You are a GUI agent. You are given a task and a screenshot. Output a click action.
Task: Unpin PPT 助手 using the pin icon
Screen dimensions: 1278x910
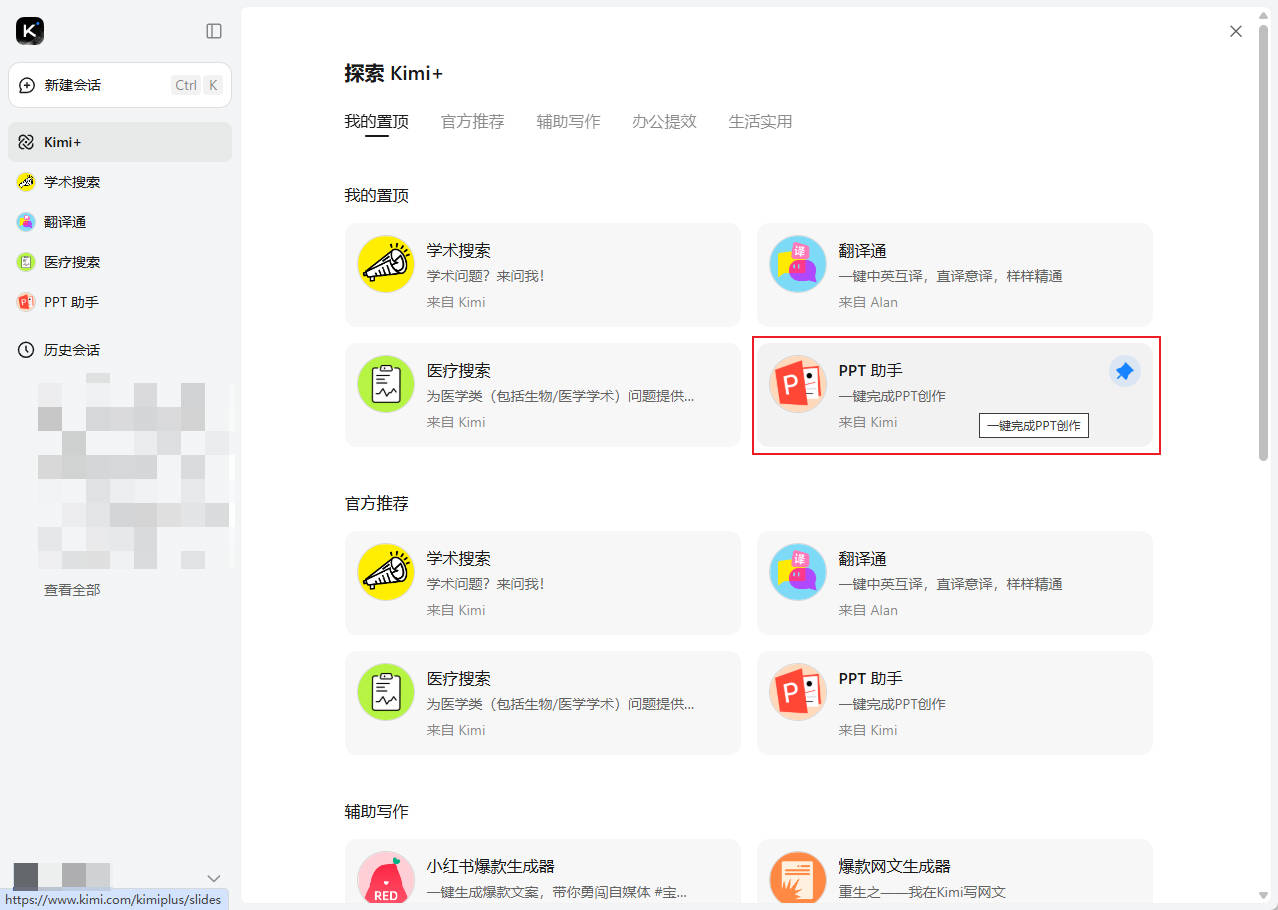[1125, 371]
